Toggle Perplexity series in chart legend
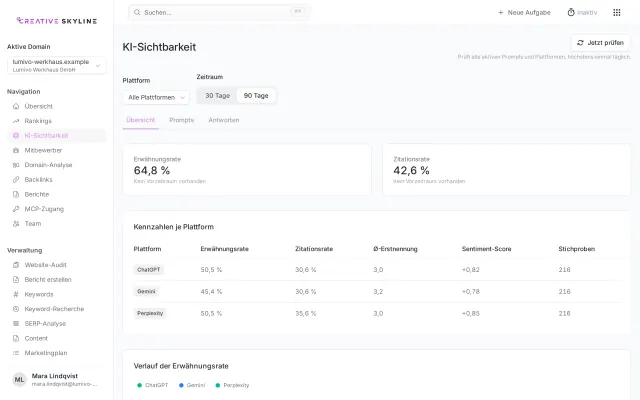This screenshot has height=400, width=640. 232,385
